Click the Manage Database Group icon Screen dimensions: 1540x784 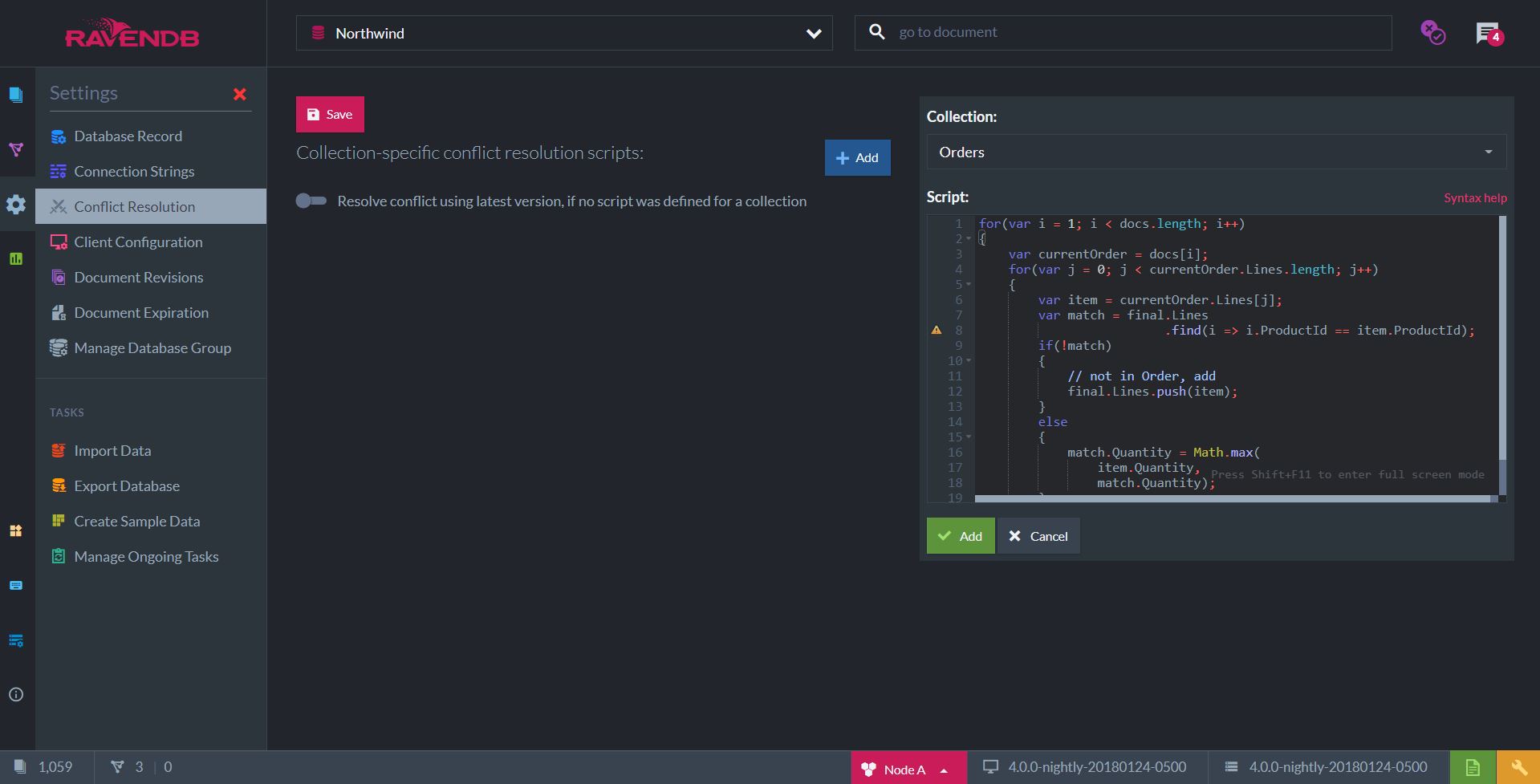pos(59,348)
